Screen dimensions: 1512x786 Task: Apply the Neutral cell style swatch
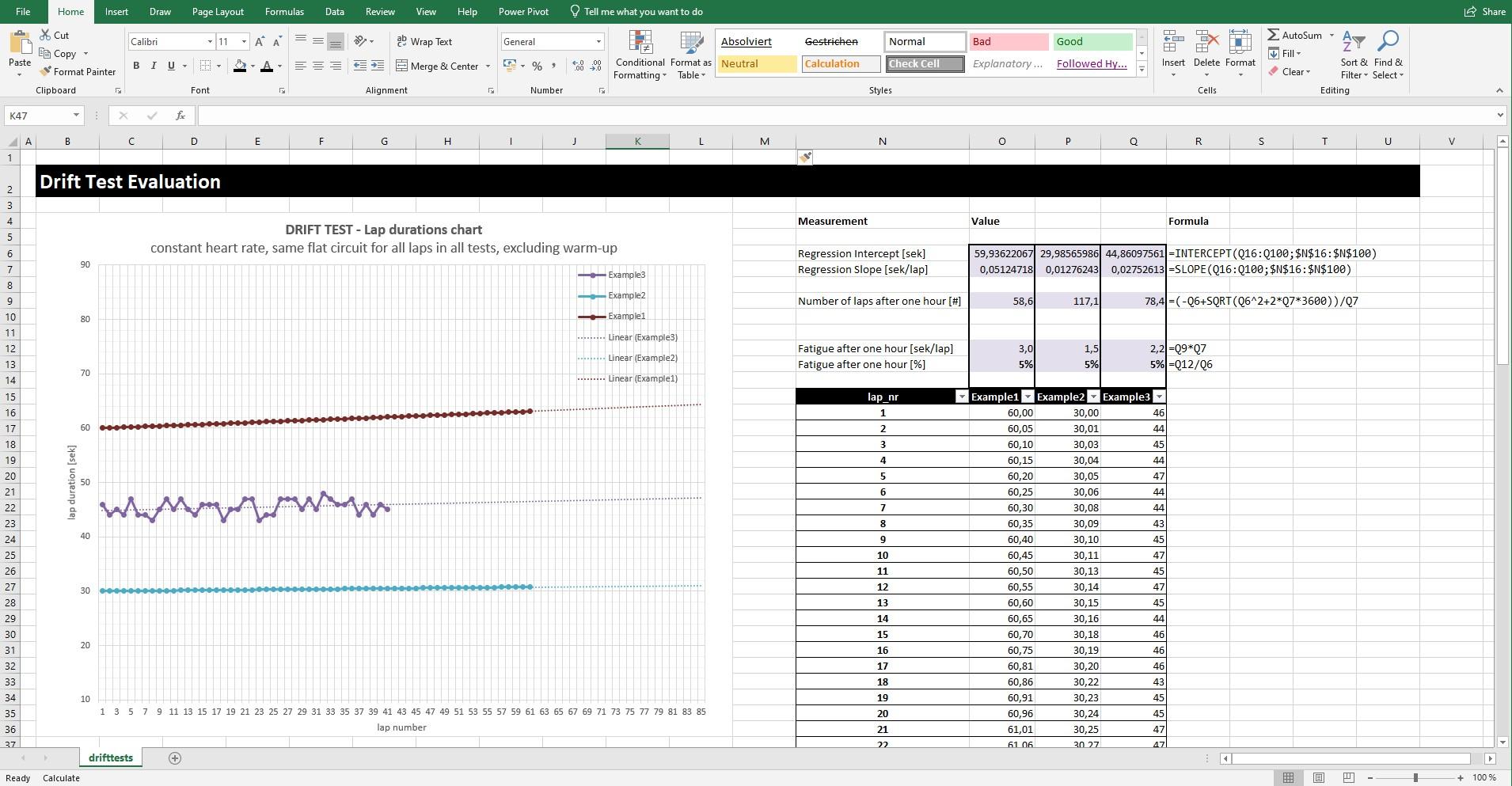point(758,64)
